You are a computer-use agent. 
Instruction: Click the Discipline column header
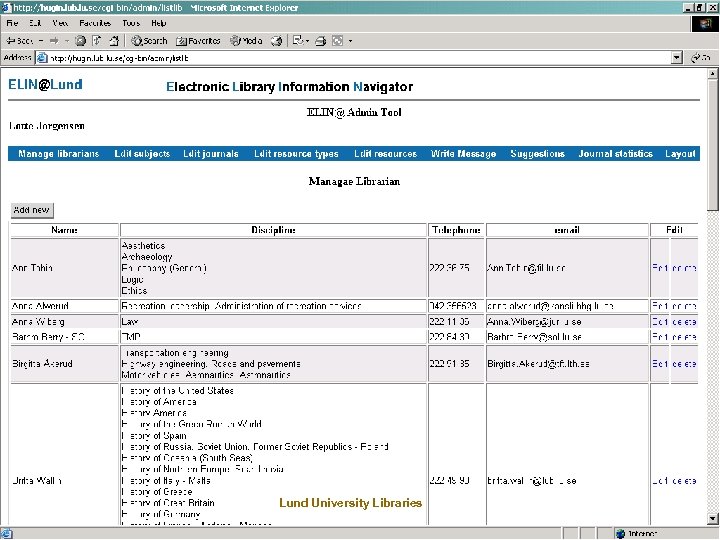click(x=273, y=230)
